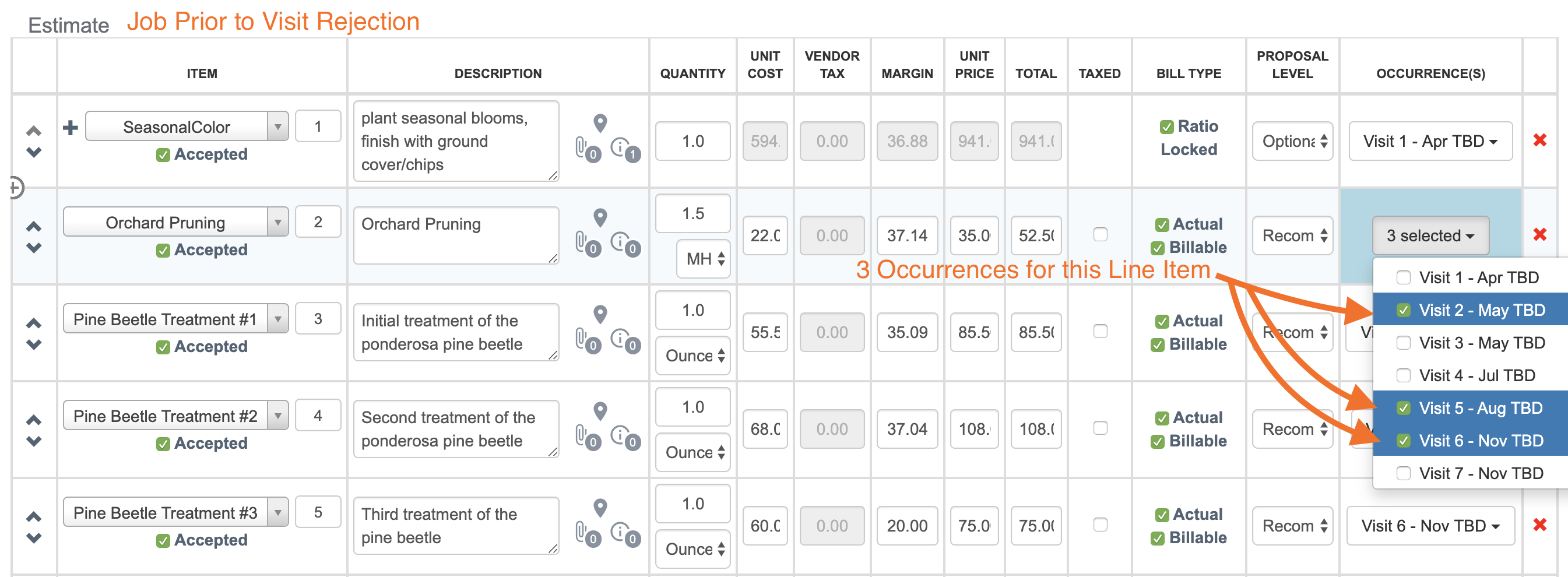
Task: Remove Pine Beetle Treatment #3 with red X
Action: point(1539,525)
